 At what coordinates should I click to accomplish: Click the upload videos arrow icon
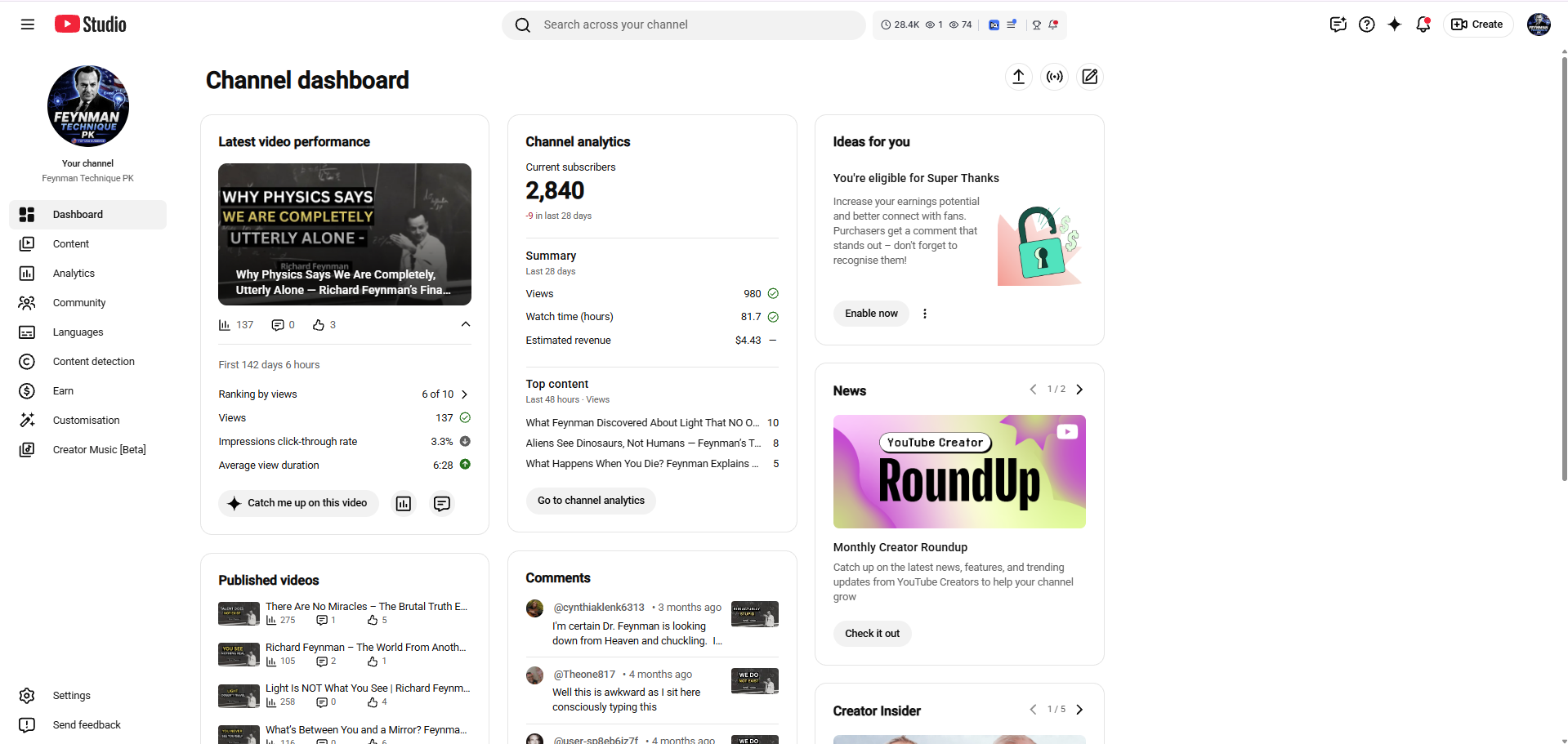click(x=1018, y=77)
